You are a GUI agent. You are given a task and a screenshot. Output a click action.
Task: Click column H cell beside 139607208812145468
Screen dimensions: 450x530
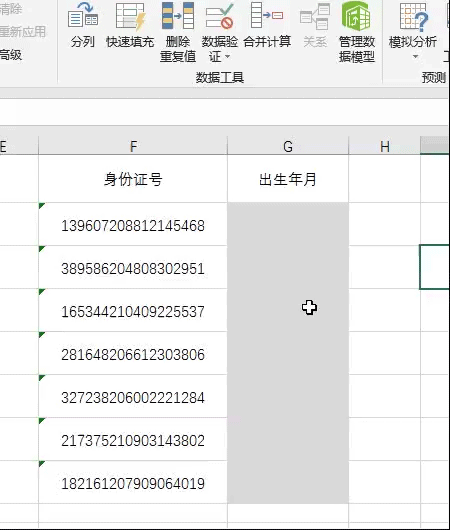(384, 224)
